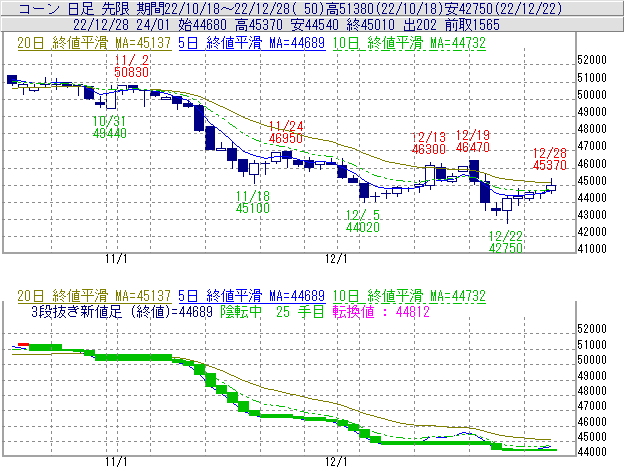Click the 高45370 value in second header row

[259, 25]
